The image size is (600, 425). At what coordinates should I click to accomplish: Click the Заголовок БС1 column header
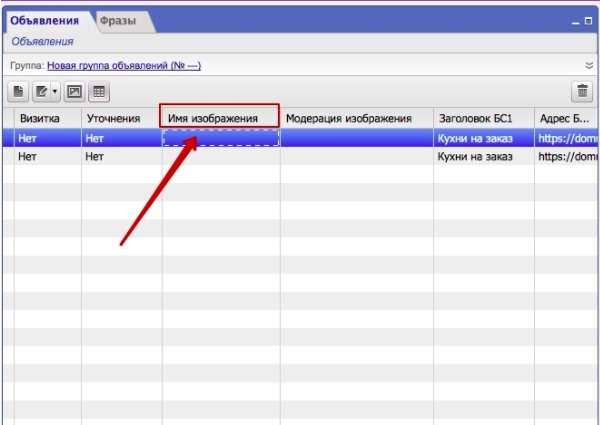tap(475, 118)
